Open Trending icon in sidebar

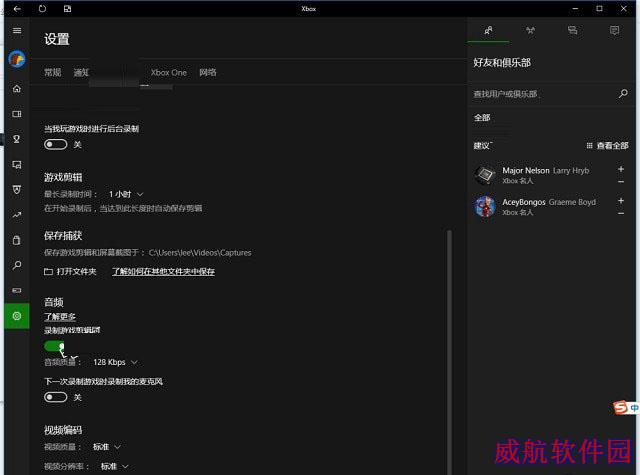click(17, 215)
